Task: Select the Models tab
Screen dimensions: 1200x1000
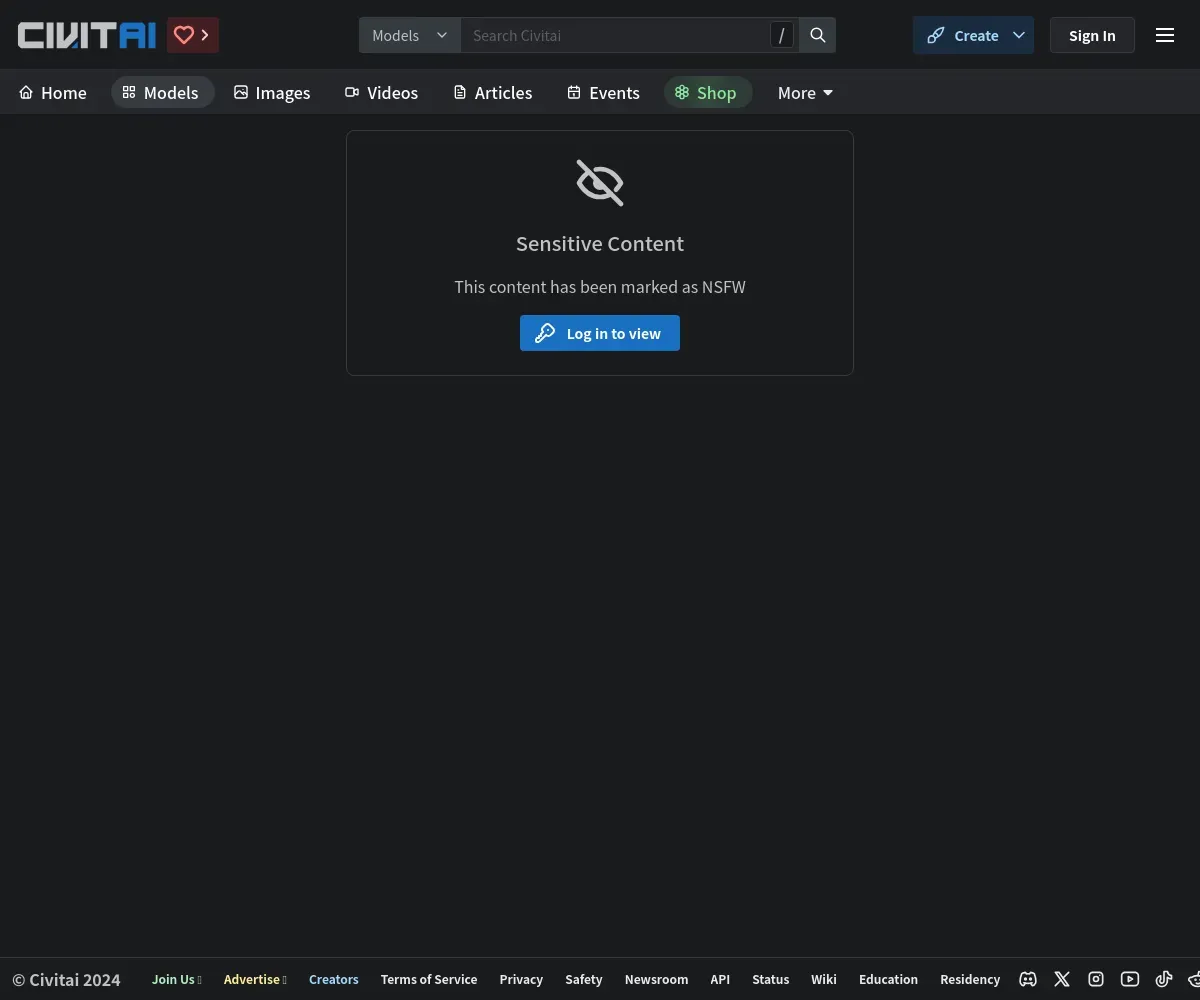Action: click(162, 92)
